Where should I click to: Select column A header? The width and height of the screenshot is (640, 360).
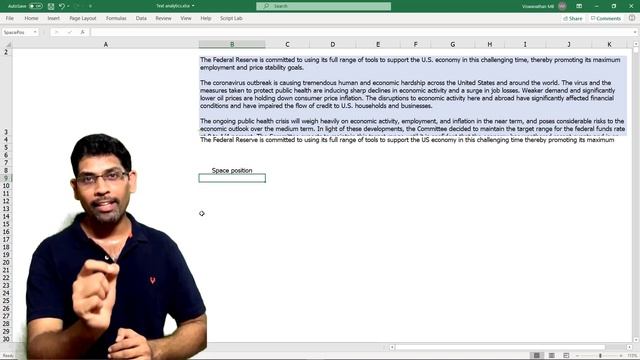106,44
